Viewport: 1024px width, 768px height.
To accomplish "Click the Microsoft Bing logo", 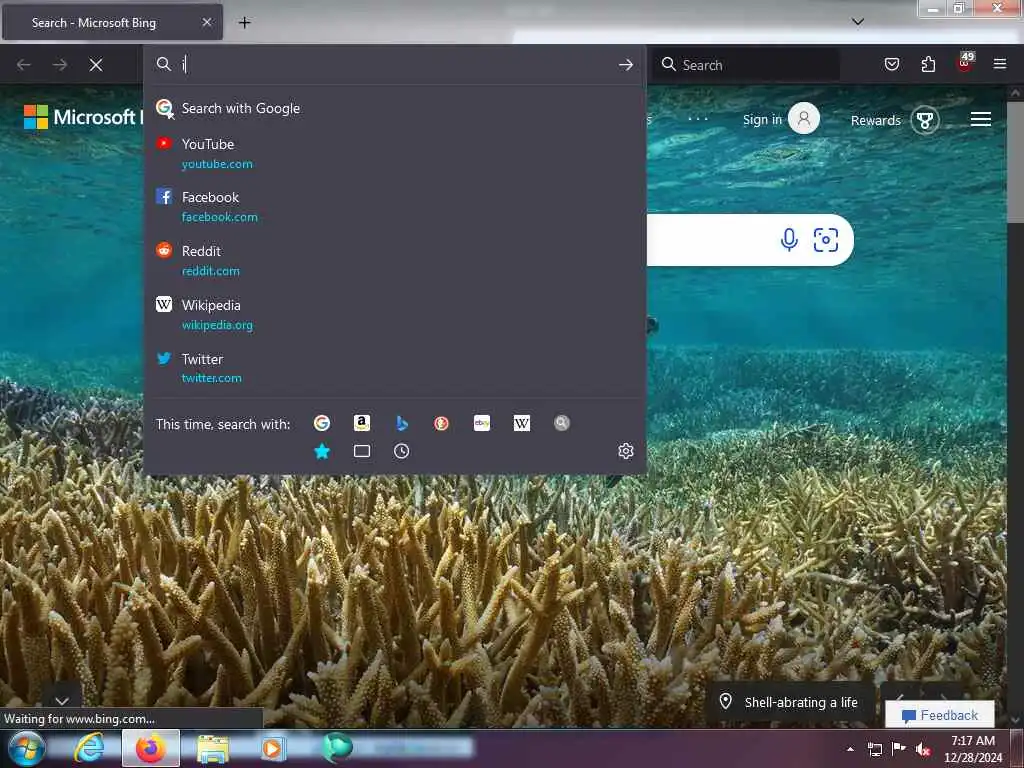I will (82, 117).
